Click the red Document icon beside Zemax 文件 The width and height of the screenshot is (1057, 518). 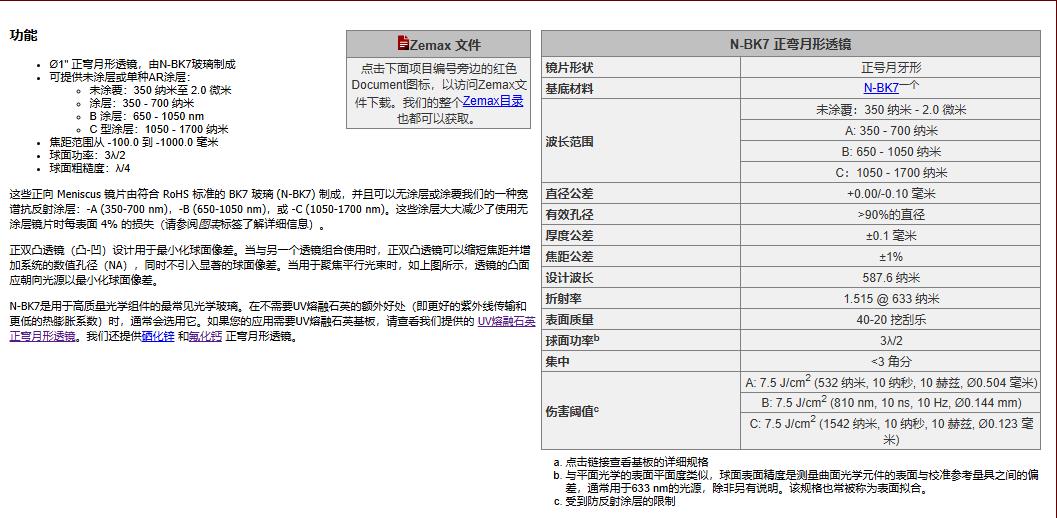pos(403,44)
